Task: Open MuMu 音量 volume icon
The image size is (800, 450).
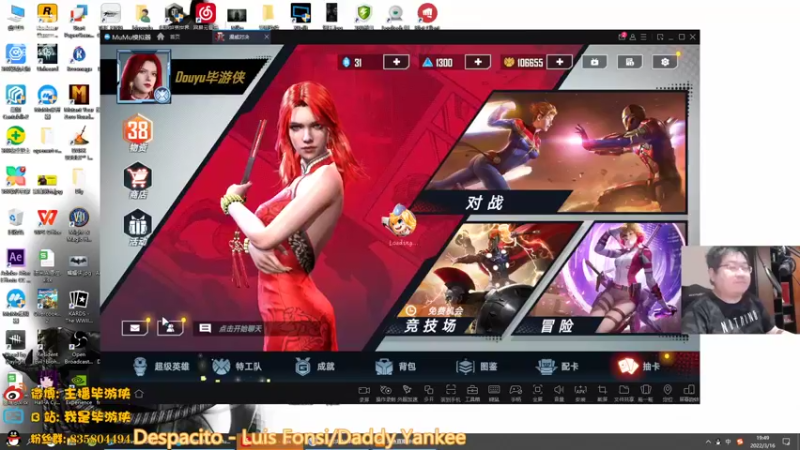Action: [559, 392]
